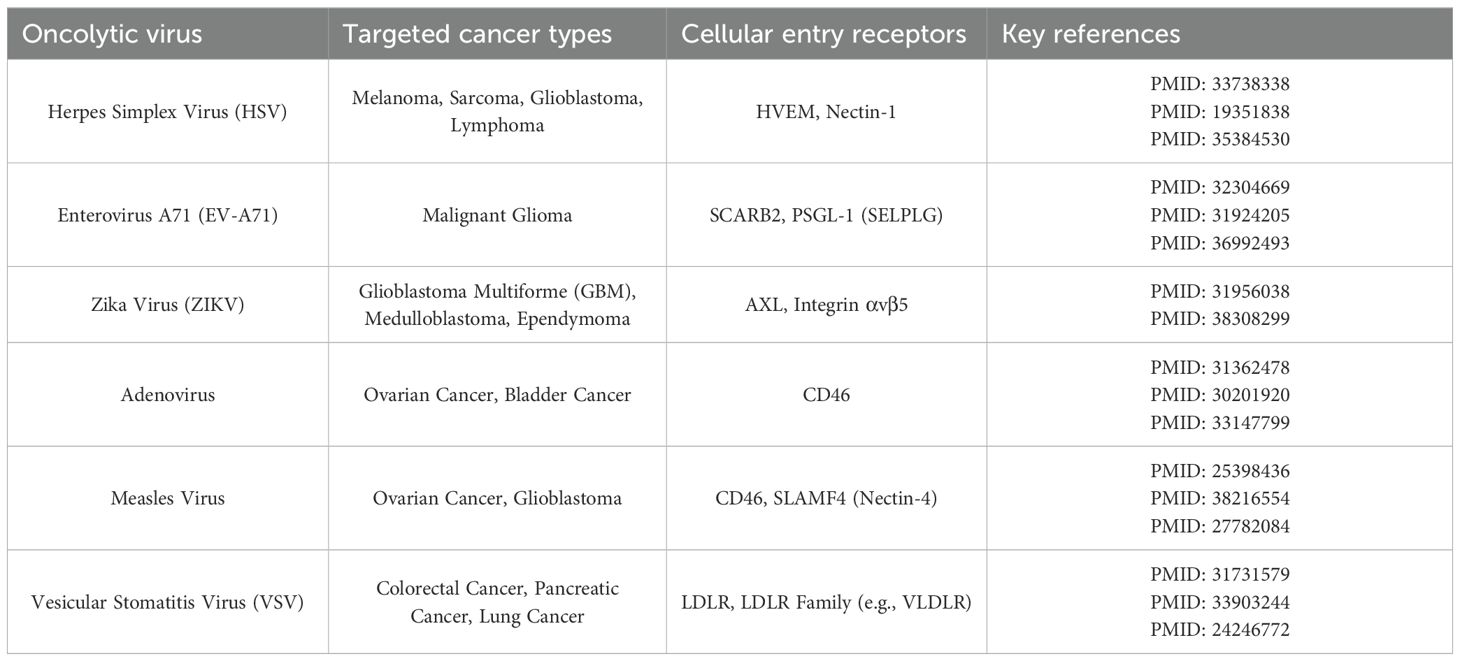
Task: Select the 'Cellular entry receptors' header
Action: (x=824, y=34)
